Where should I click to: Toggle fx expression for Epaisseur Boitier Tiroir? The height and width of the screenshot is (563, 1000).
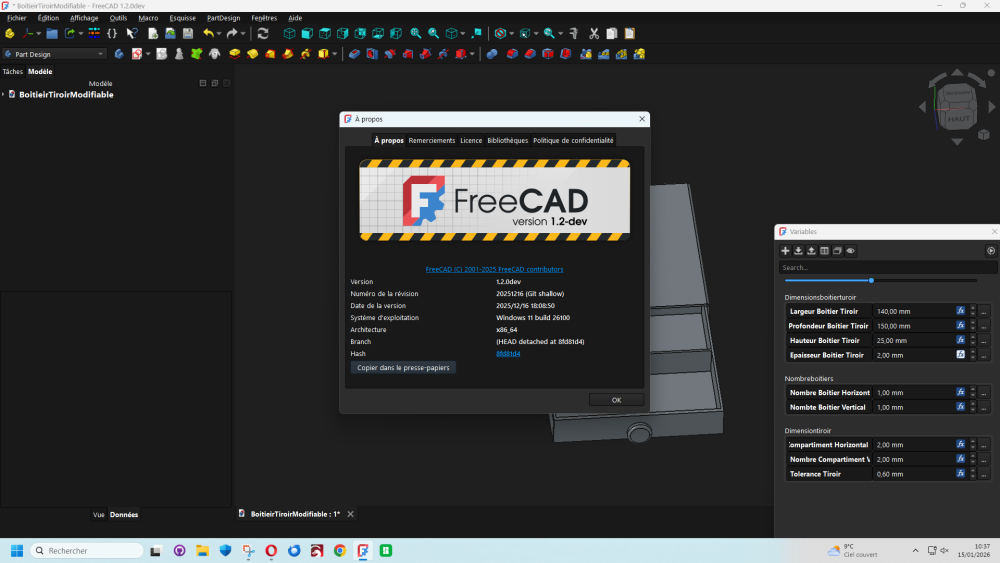(960, 355)
